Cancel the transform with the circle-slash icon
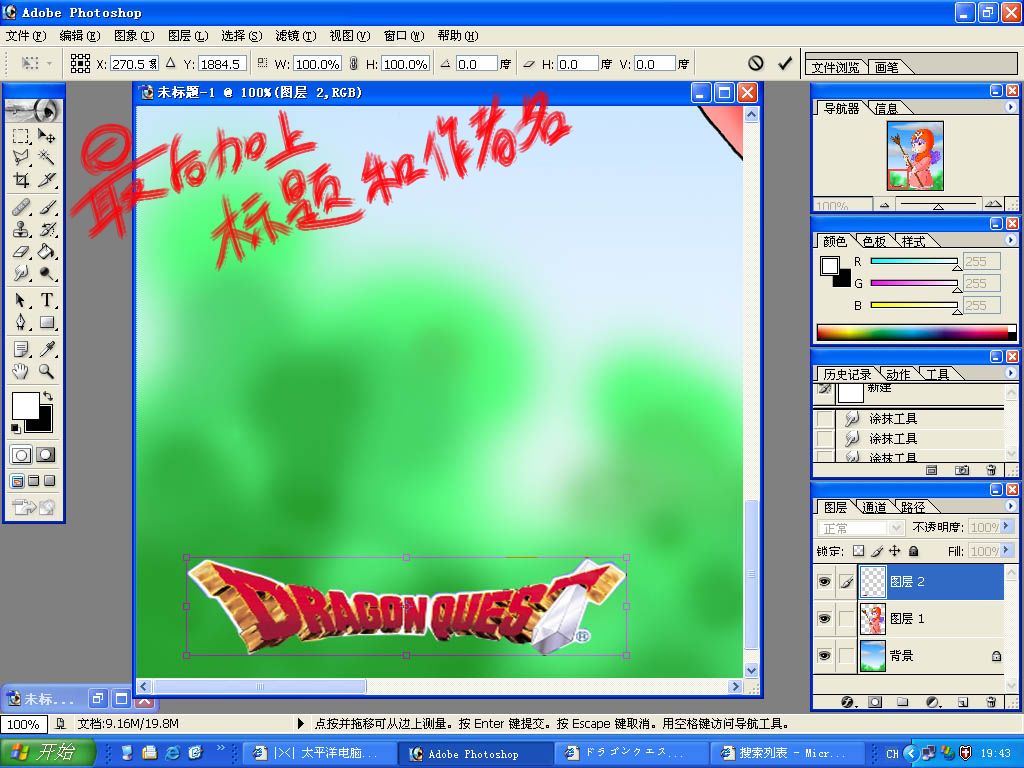The image size is (1024, 768). pos(756,63)
